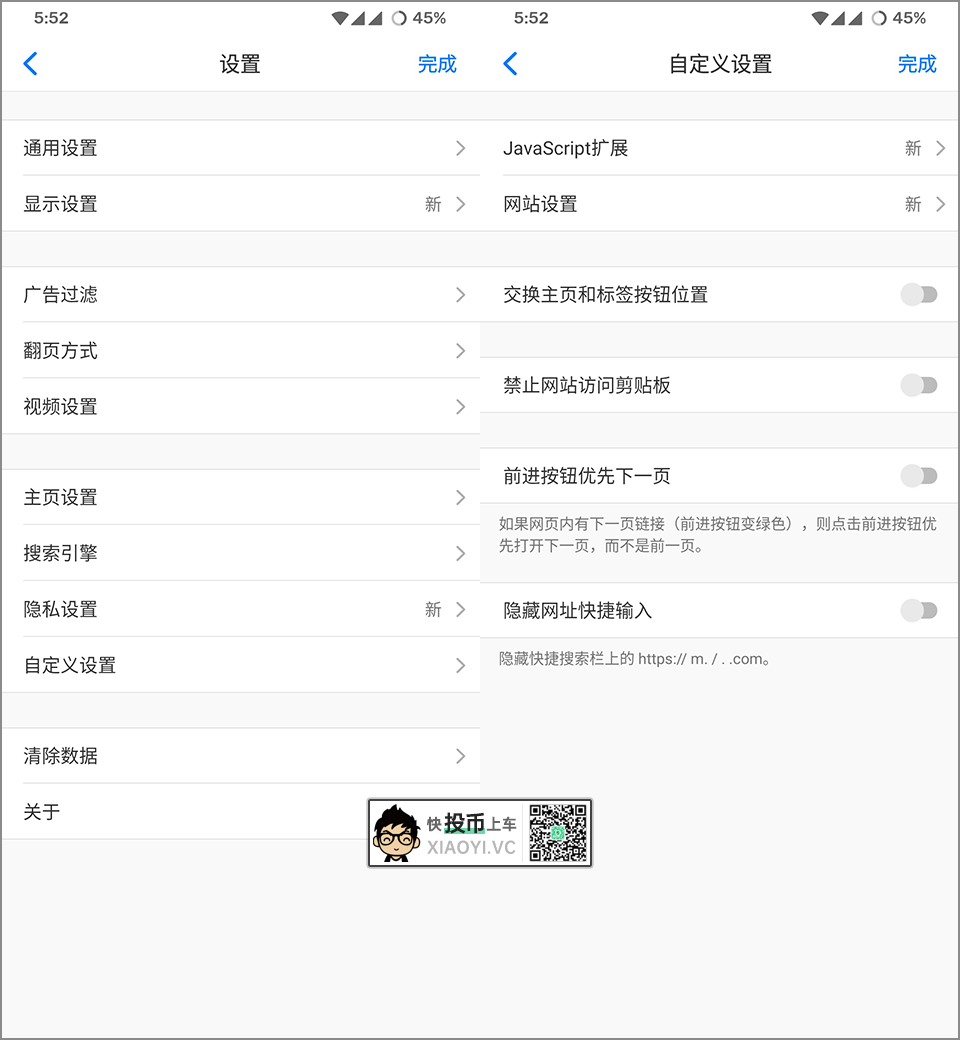This screenshot has height=1040, width=960.
Task: Toggle 隐藏网址快捷输入 on
Action: click(x=918, y=610)
